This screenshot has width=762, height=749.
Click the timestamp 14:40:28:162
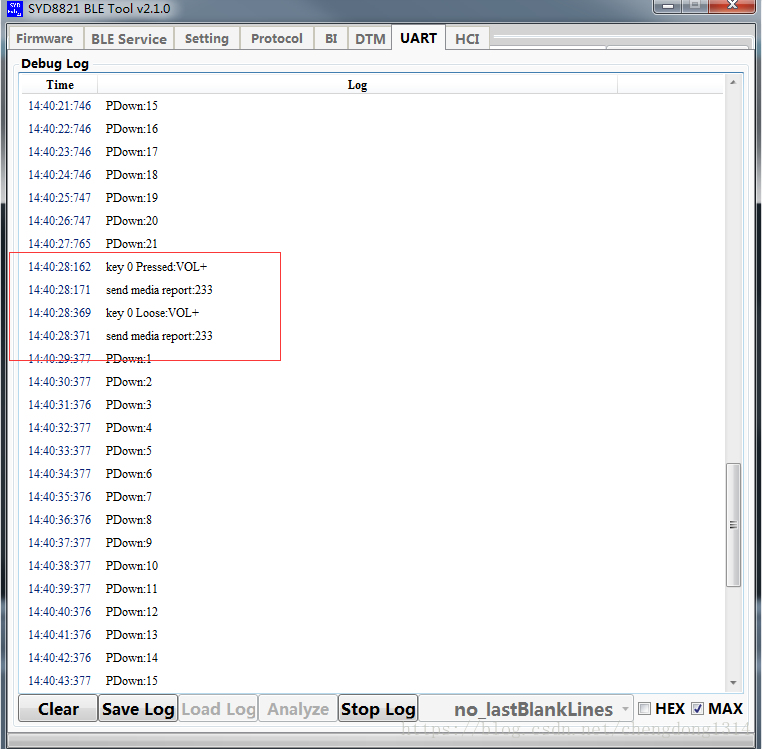tap(59, 266)
